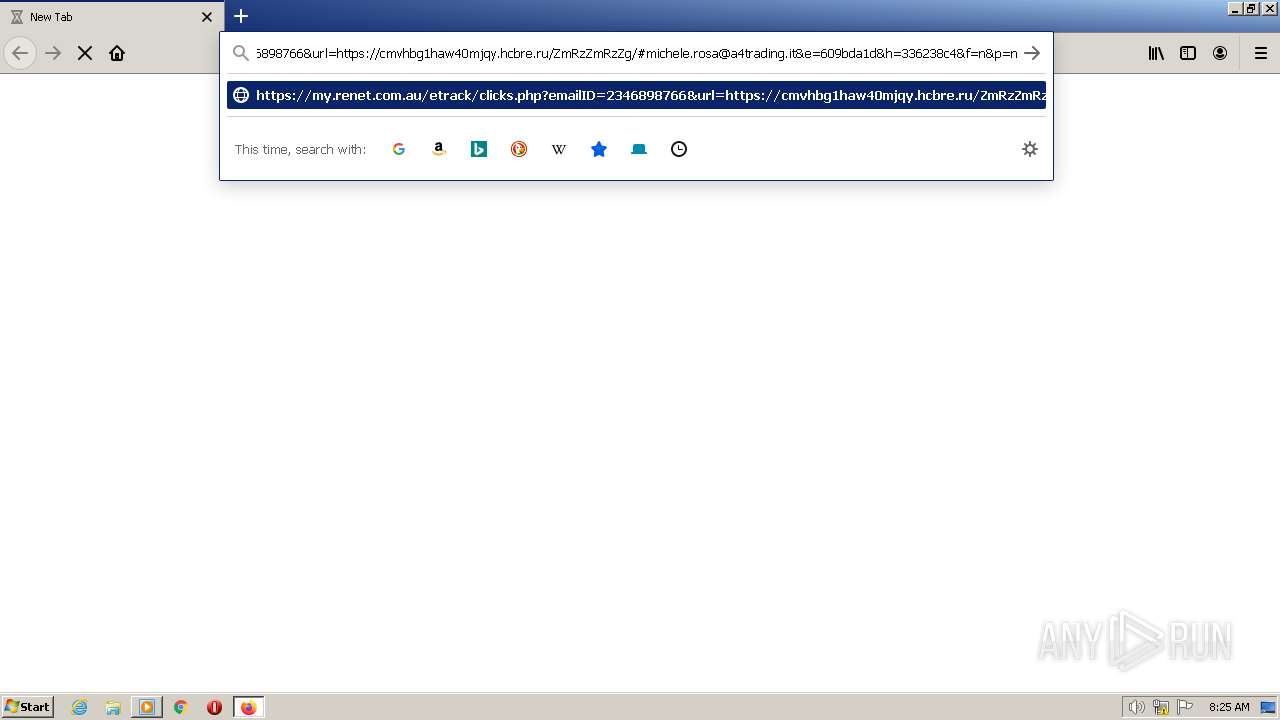Search this time with Google
Viewport: 1280px width, 720px height.
pos(399,149)
